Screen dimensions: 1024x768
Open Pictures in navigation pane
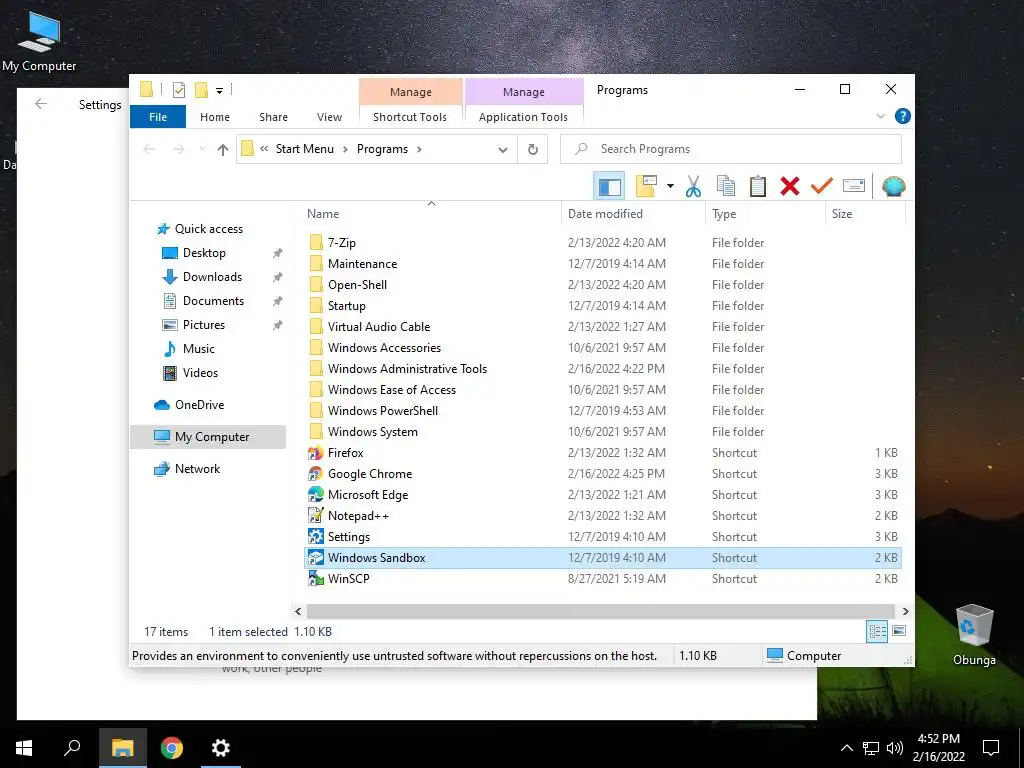tap(203, 325)
